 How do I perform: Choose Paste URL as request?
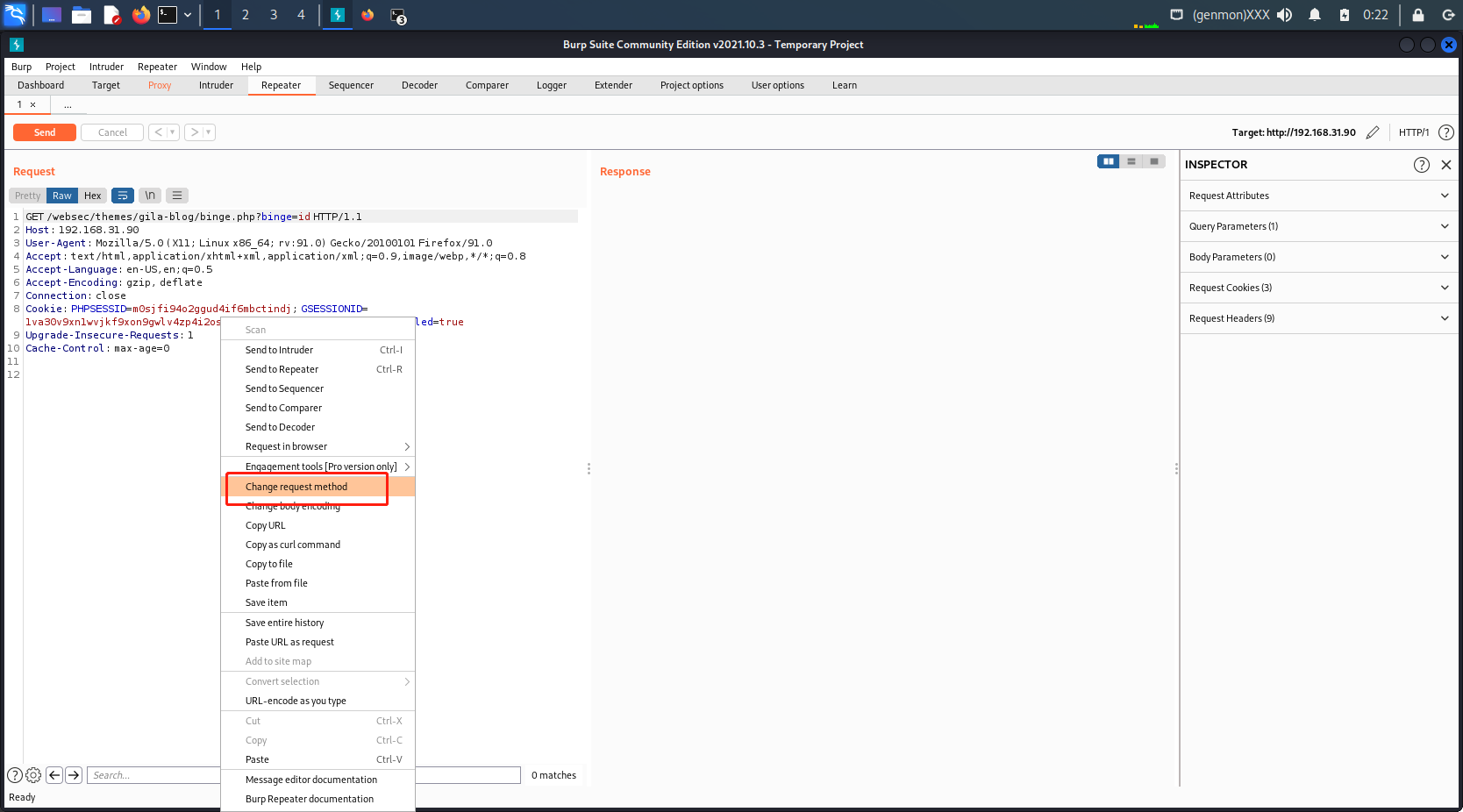318,642
